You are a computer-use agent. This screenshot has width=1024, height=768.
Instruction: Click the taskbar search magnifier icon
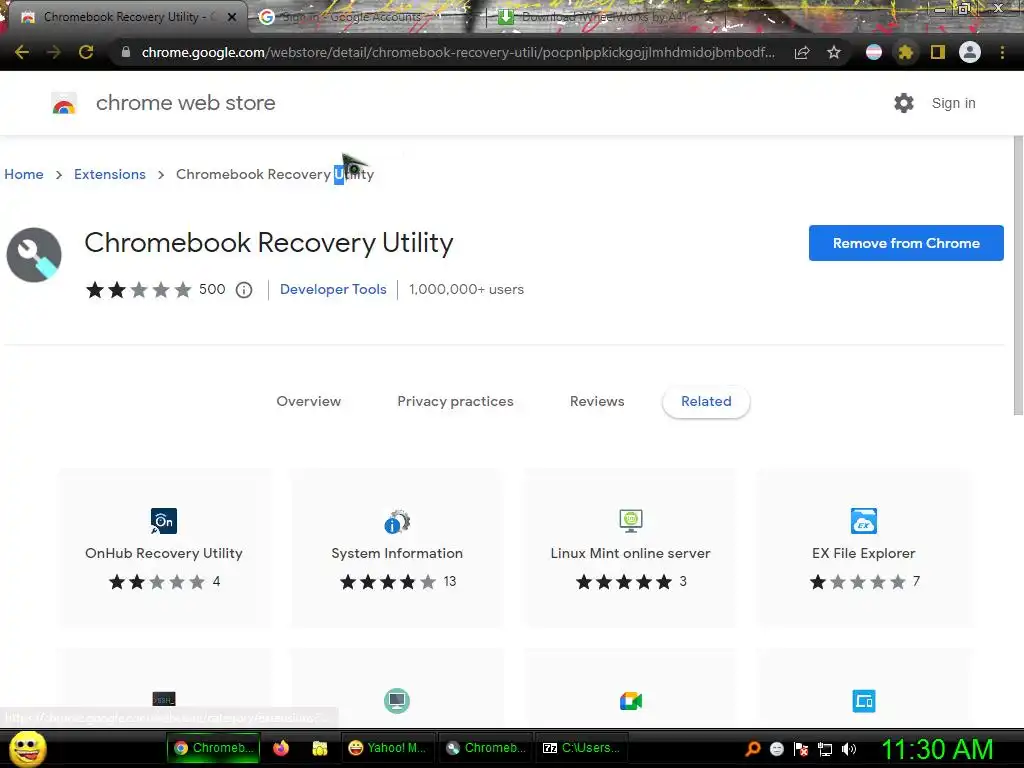[x=753, y=749]
